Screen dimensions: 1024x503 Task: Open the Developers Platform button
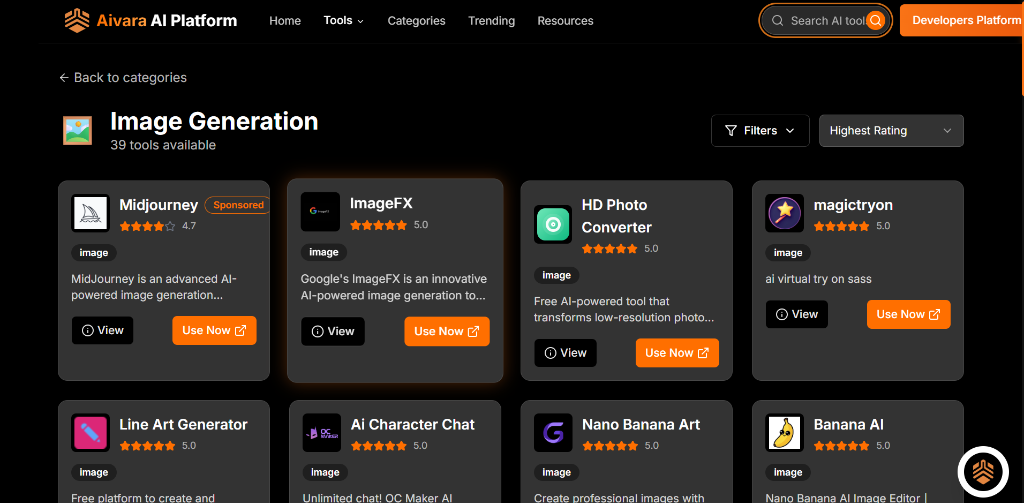click(962, 20)
